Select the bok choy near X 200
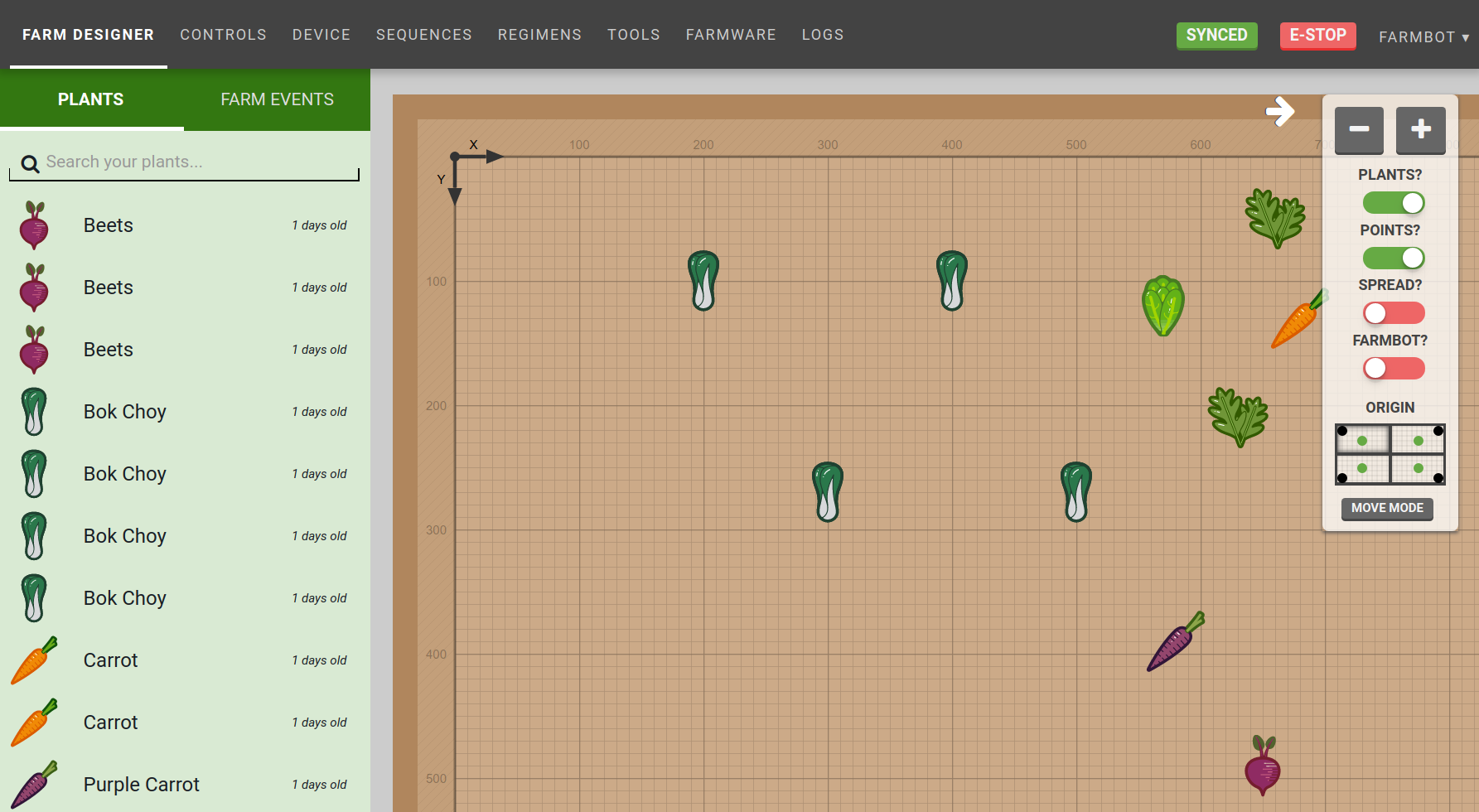The image size is (1479, 812). [x=703, y=281]
